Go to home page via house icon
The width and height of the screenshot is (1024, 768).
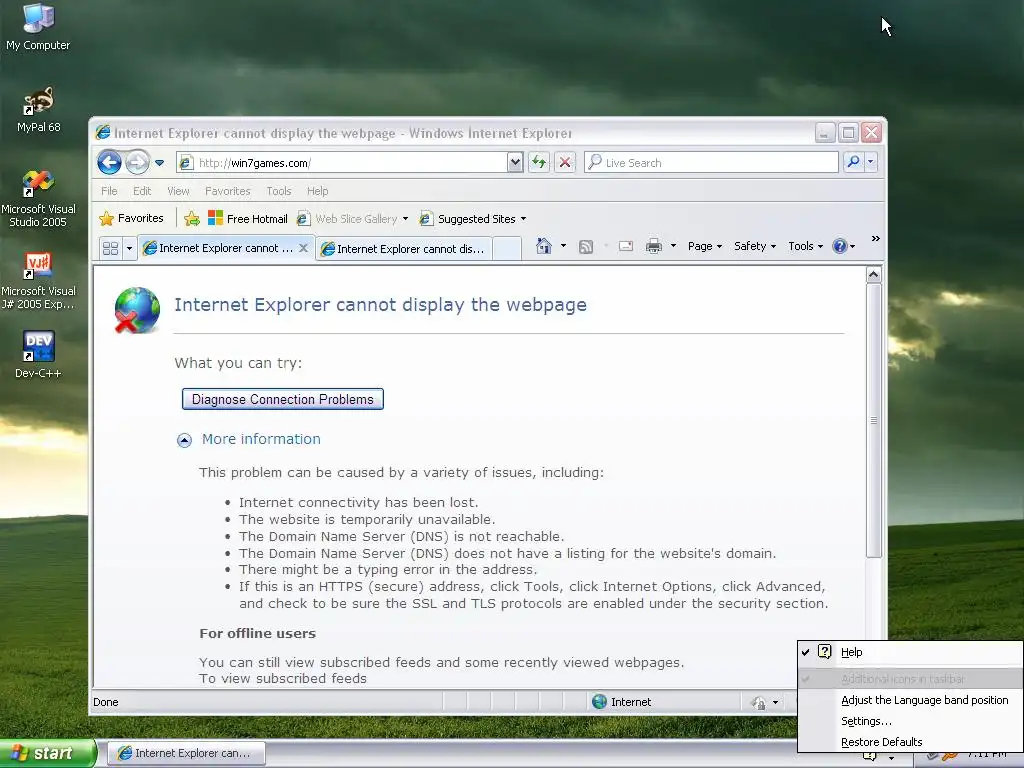point(543,246)
